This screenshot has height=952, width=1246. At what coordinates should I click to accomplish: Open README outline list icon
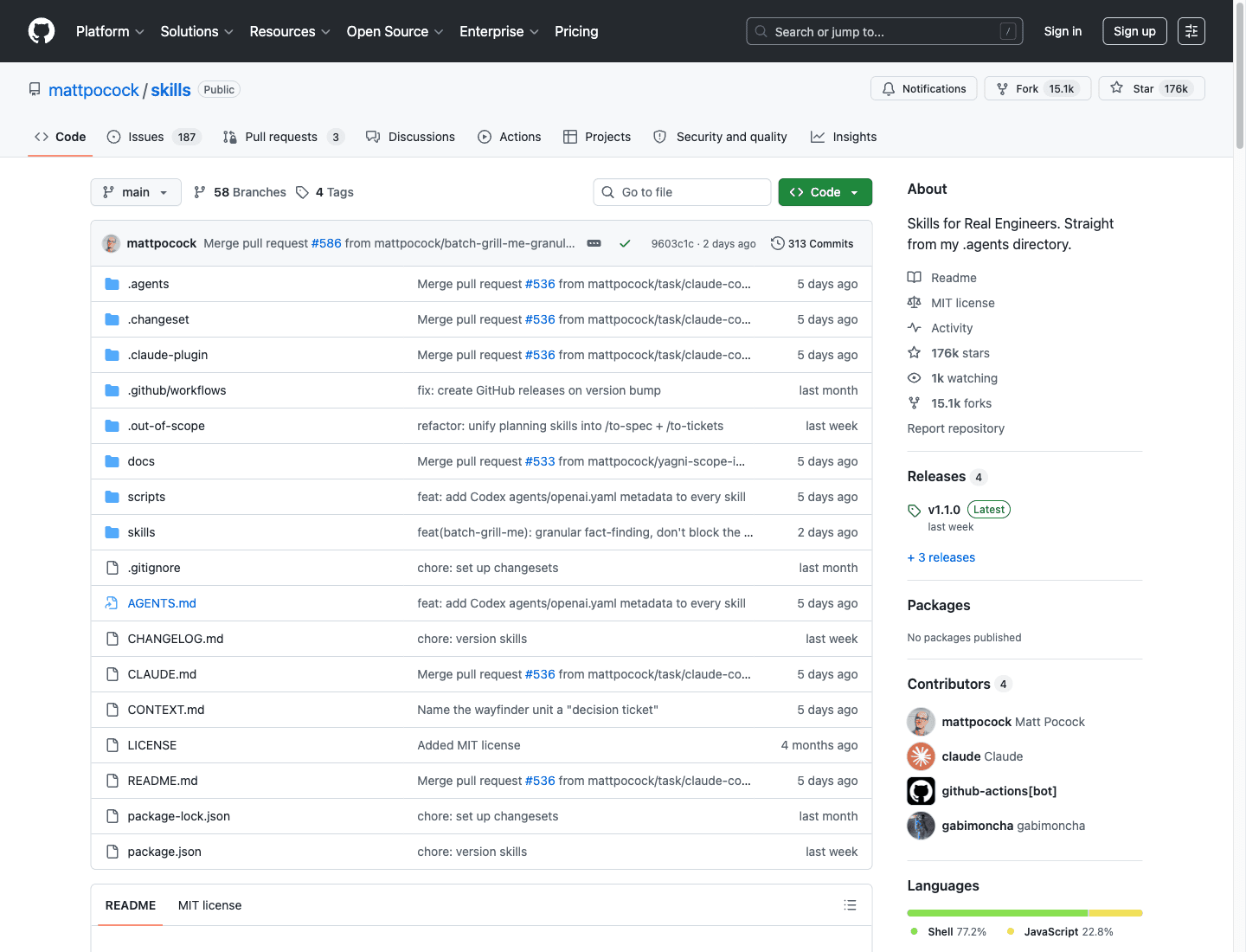[851, 905]
